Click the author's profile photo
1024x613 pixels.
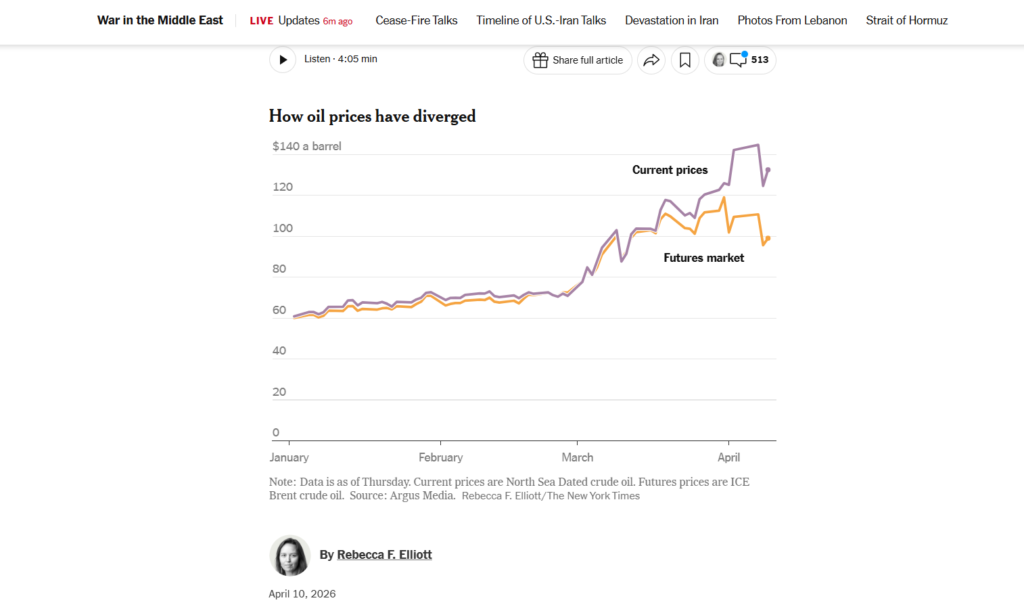coord(290,555)
